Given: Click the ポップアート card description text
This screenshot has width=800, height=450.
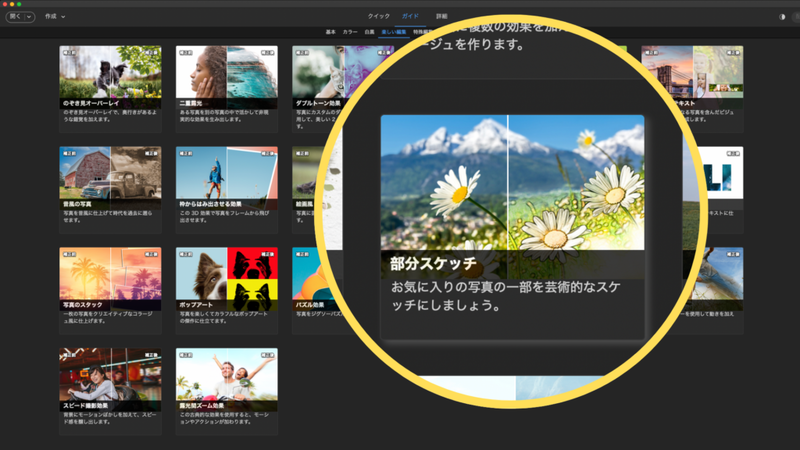Looking at the screenshot, I should click(x=223, y=317).
